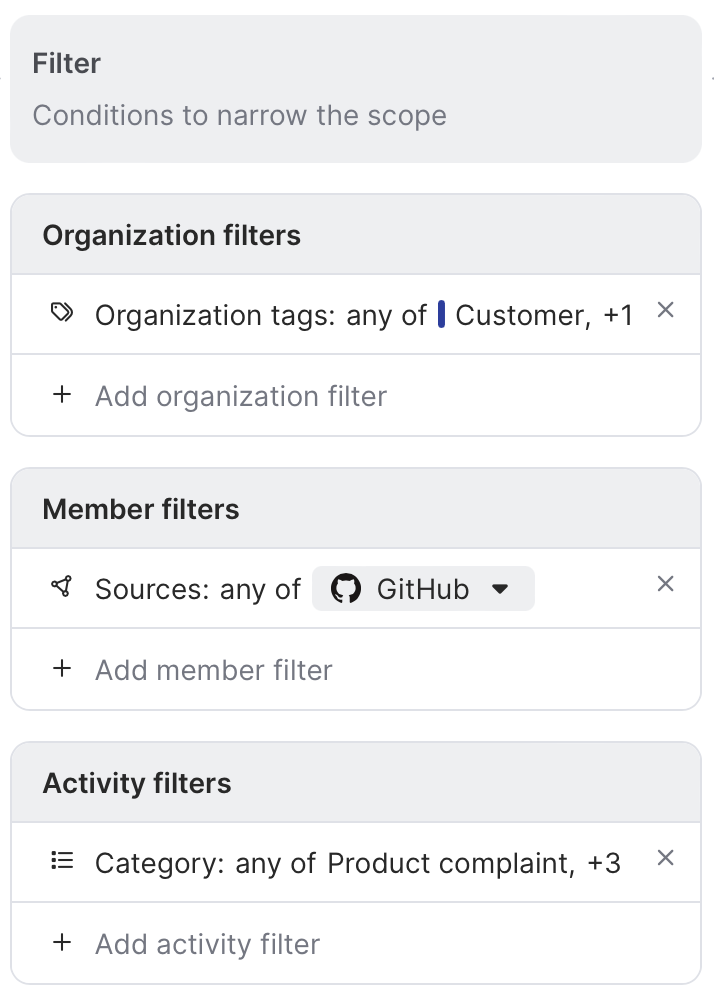Click Add member filter
This screenshot has width=714, height=1001.
(213, 670)
